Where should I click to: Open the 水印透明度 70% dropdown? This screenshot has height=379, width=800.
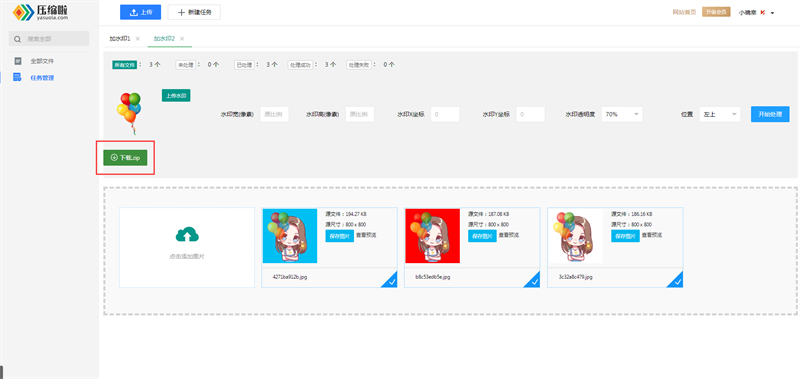point(622,114)
